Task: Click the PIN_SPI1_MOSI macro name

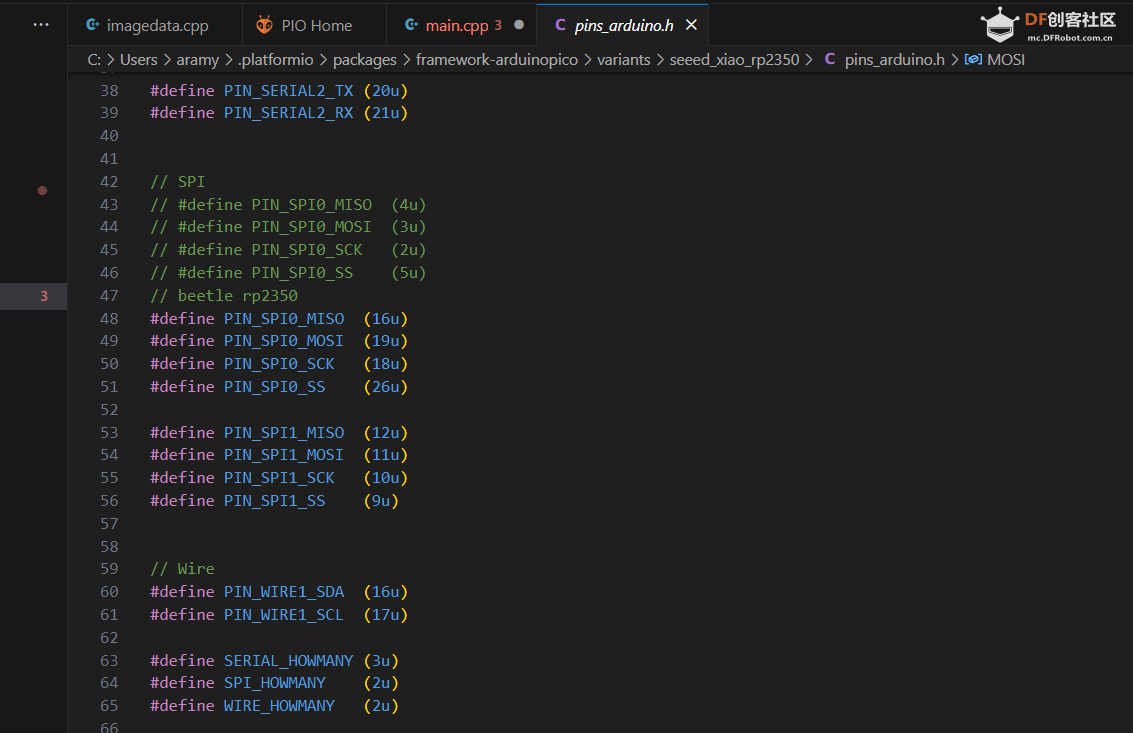Action: point(284,455)
